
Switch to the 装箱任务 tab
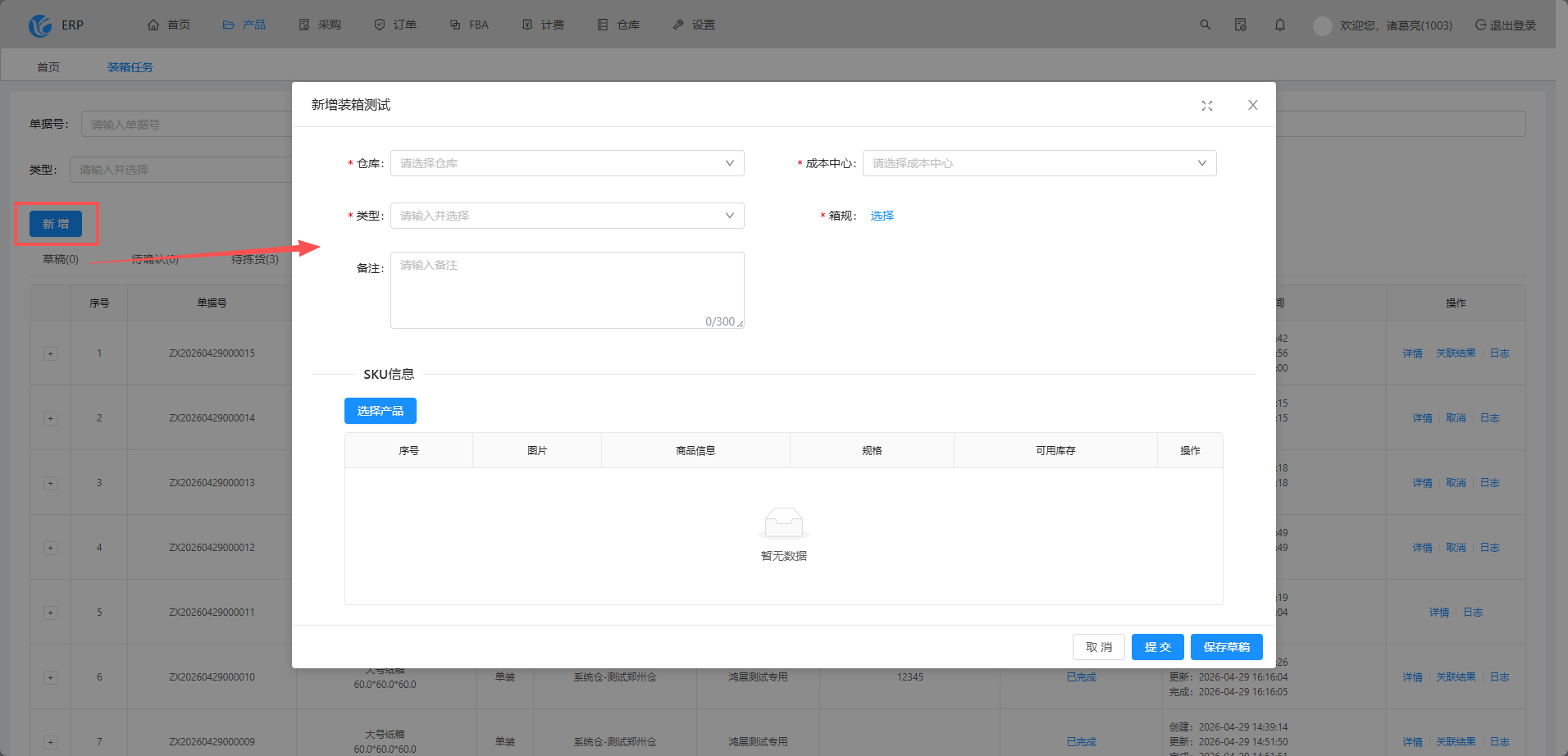pyautogui.click(x=130, y=67)
